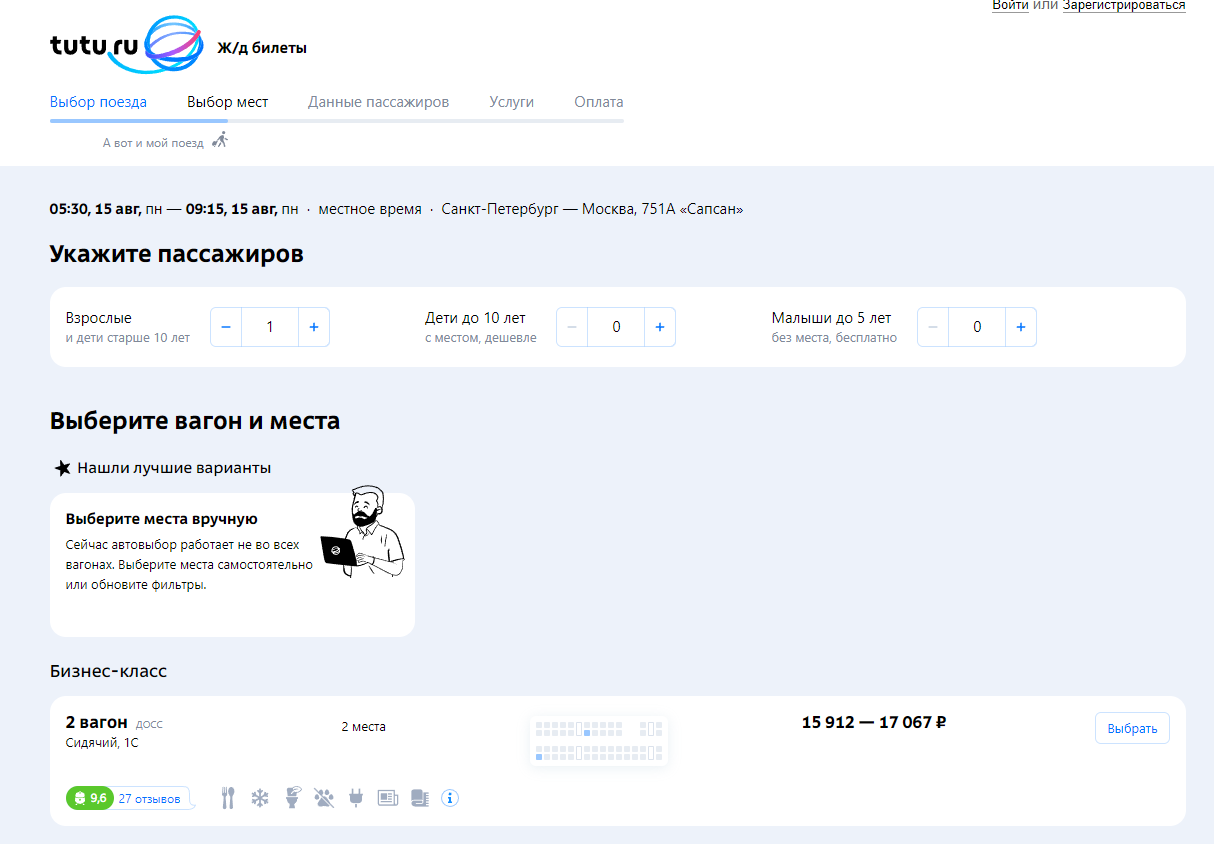Click the 2 вагон title

(x=97, y=722)
